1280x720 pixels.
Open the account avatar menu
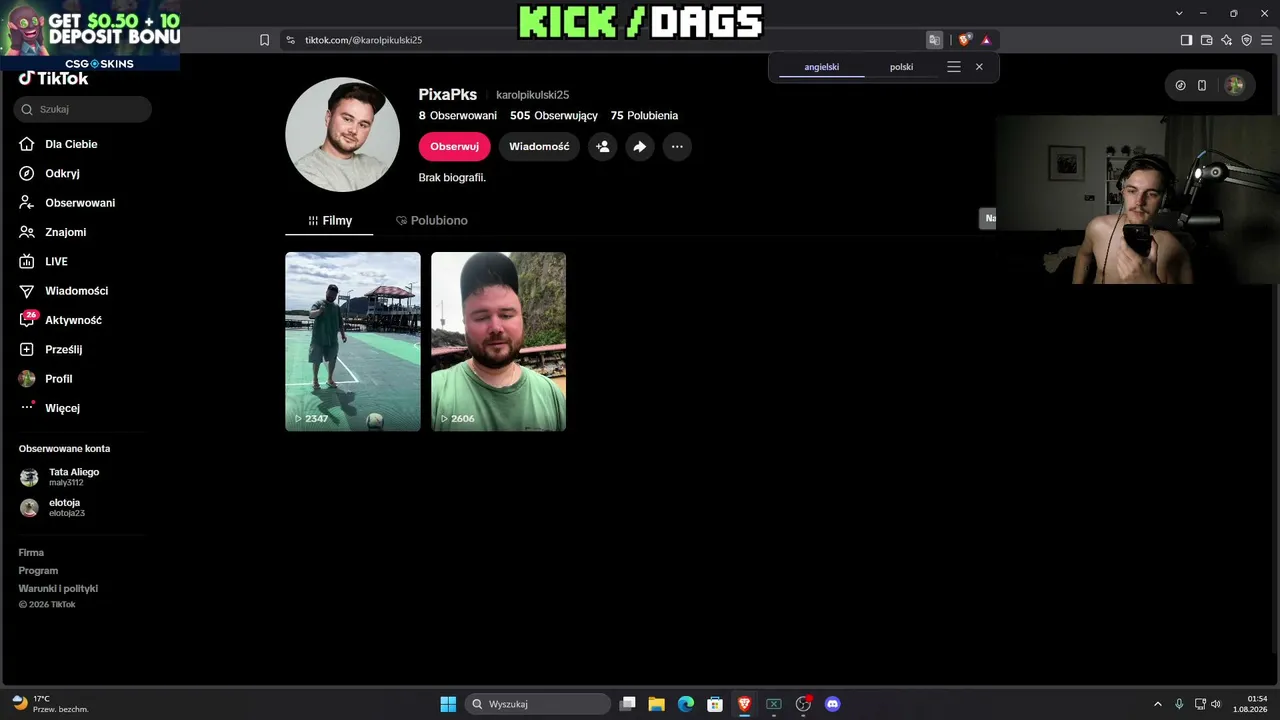point(1235,86)
